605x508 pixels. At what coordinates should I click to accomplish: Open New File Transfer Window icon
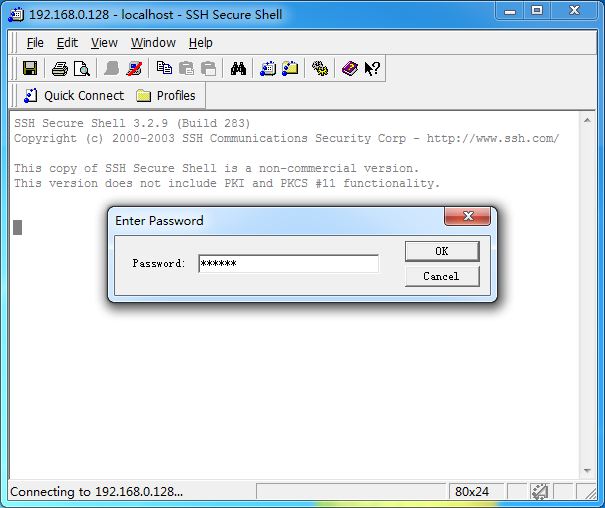[x=290, y=69]
